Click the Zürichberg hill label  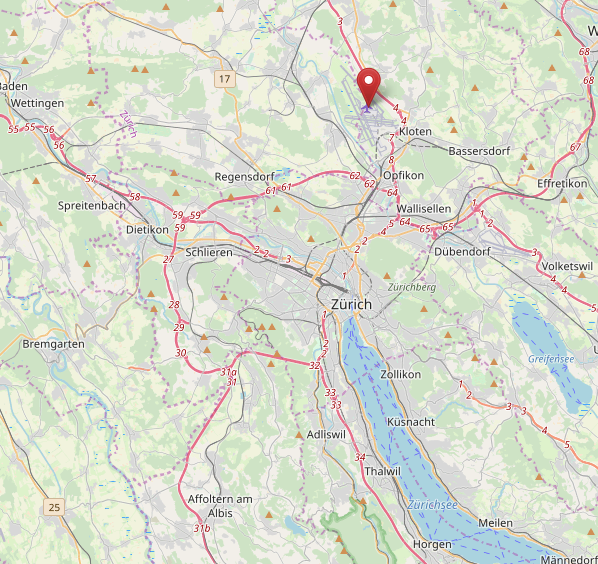tap(412, 287)
